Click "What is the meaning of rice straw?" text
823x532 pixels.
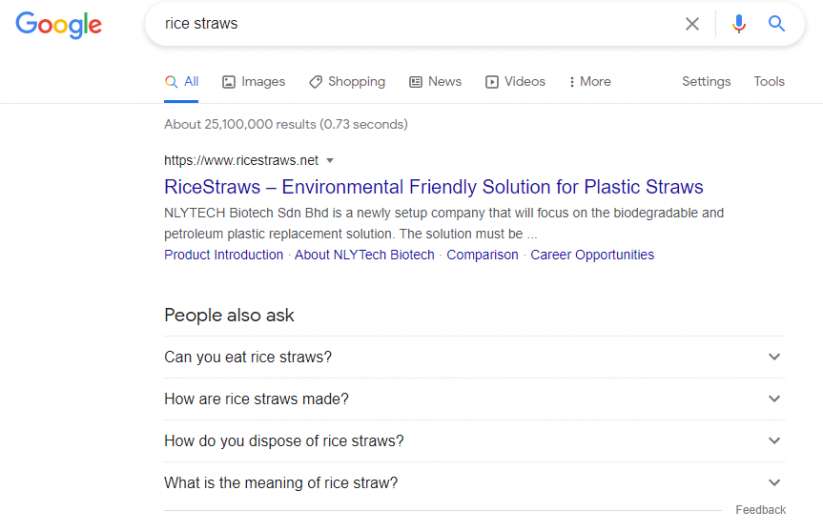(x=281, y=483)
